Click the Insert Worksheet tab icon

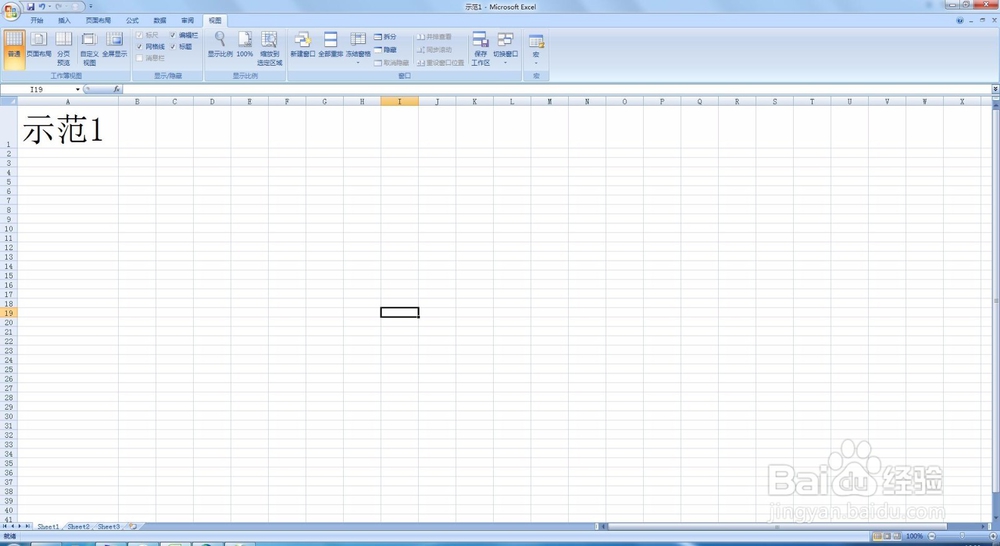pos(133,527)
